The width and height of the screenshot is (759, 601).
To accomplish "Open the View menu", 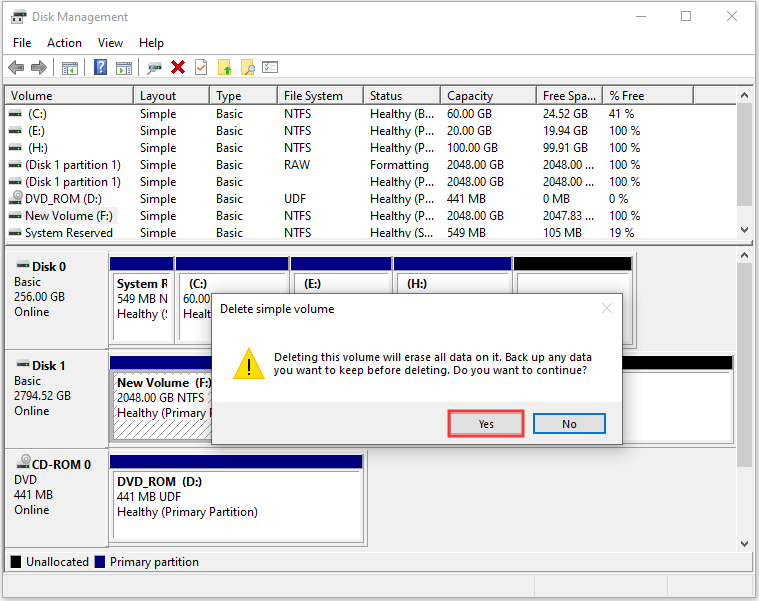I will tap(110, 43).
